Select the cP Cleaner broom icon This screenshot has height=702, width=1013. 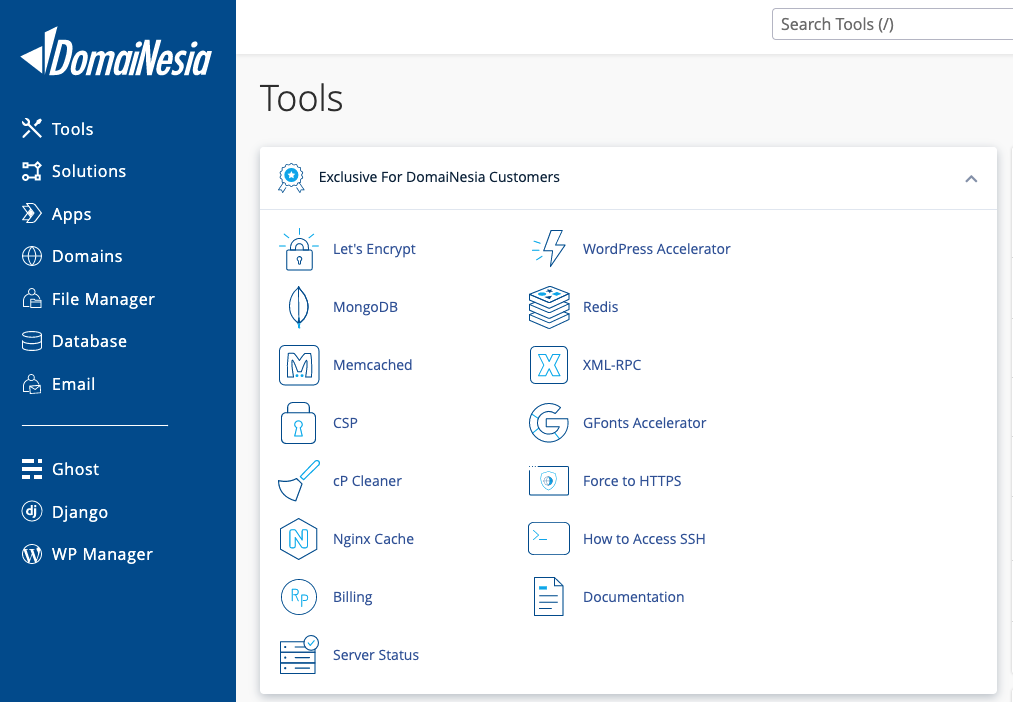(298, 481)
